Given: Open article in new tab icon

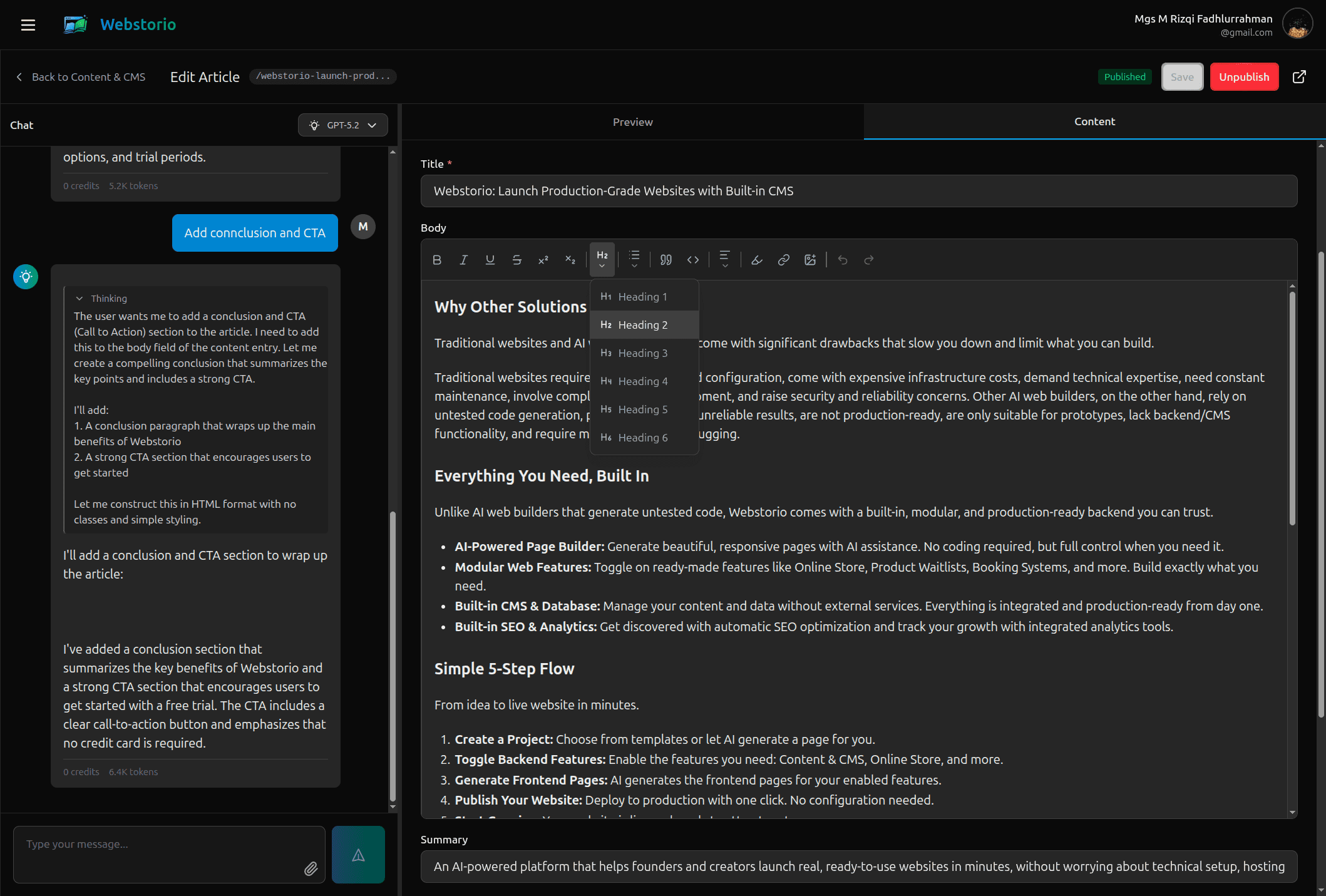Looking at the screenshot, I should (1299, 77).
